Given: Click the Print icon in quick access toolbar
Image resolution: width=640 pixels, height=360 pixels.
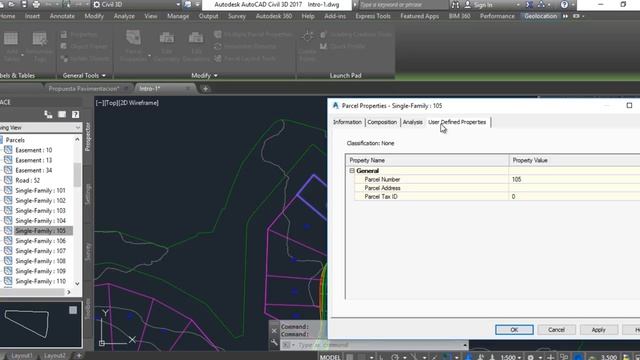Looking at the screenshot, I should [x=36, y=4].
